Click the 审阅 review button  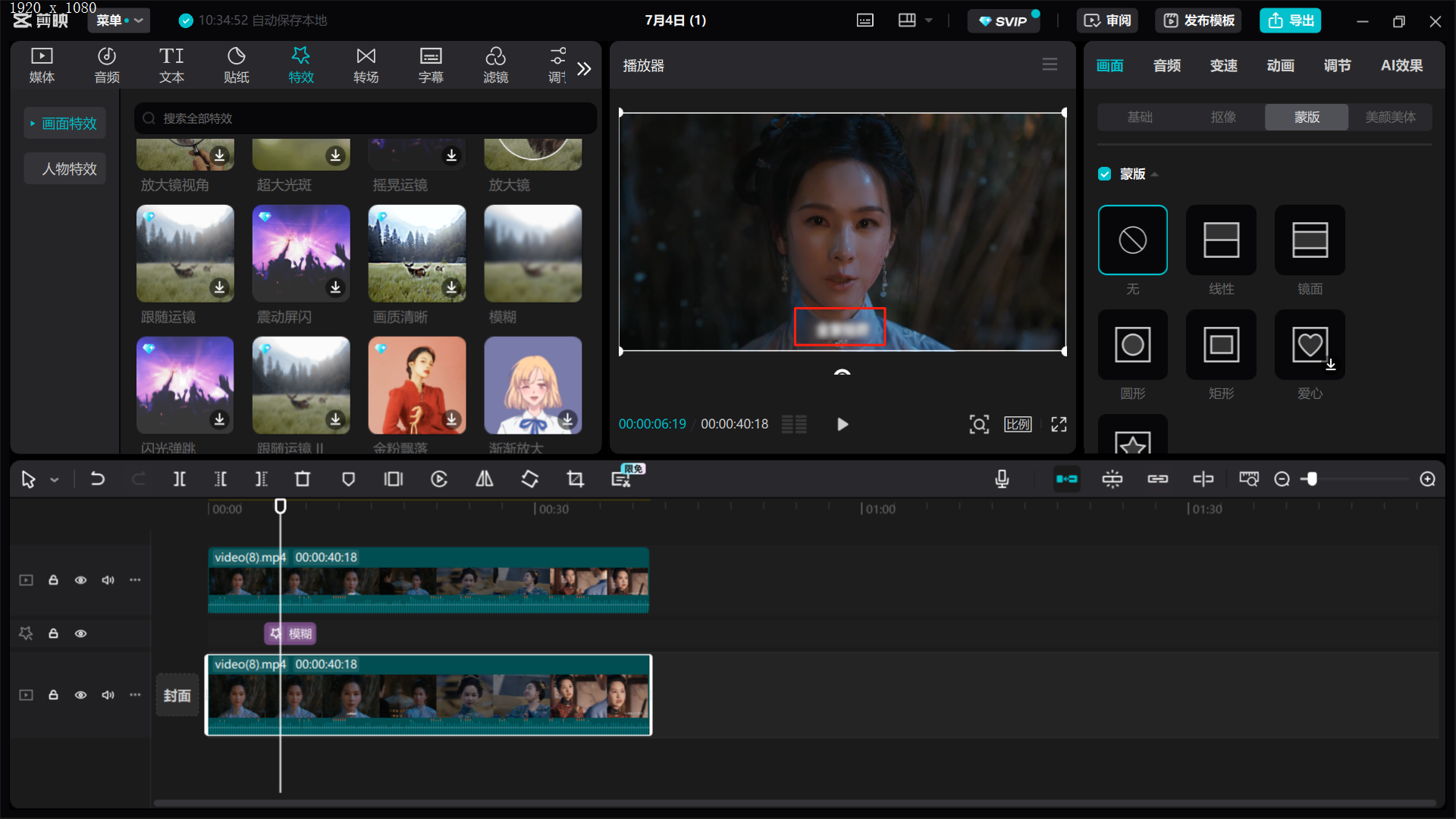(1108, 20)
